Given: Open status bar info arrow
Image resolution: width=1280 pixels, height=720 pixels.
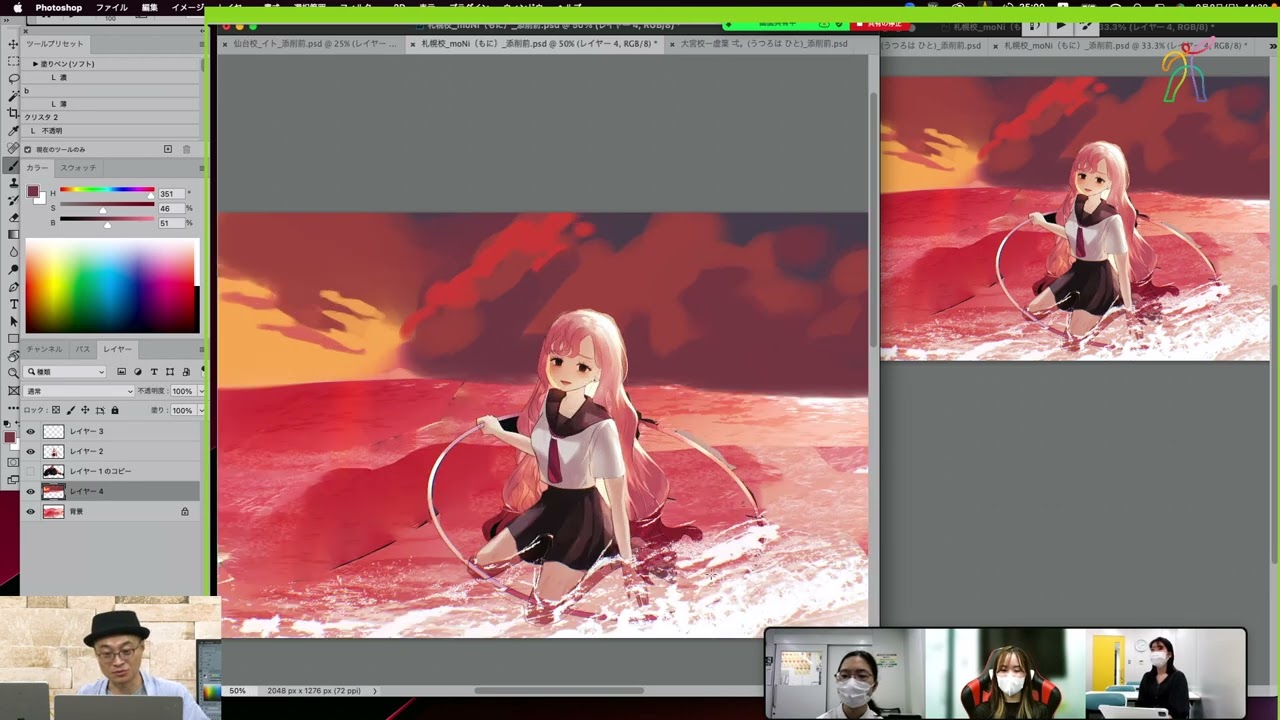Looking at the screenshot, I should click(x=375, y=691).
